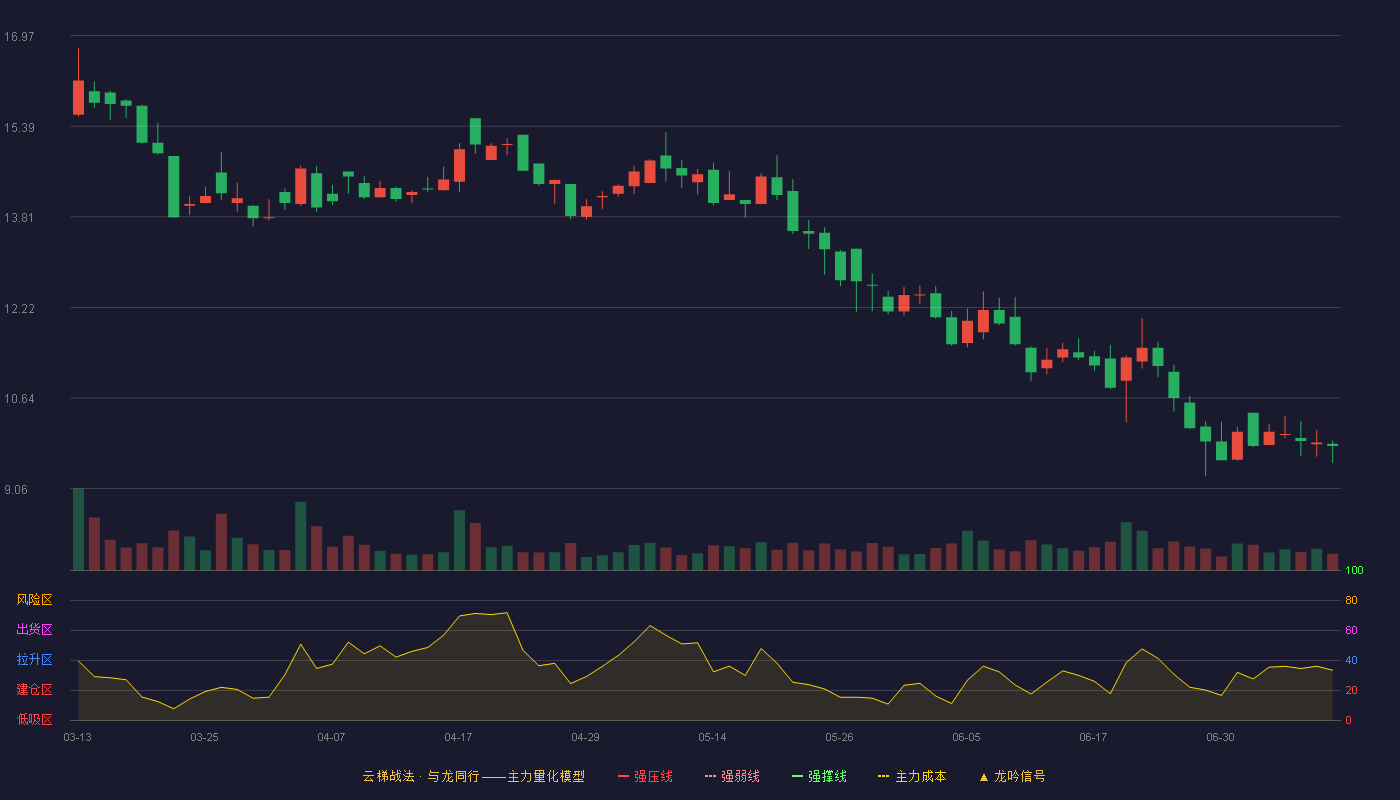Click the green 100 indicator scale label
Screen dimensions: 1400x800
click(x=1354, y=571)
